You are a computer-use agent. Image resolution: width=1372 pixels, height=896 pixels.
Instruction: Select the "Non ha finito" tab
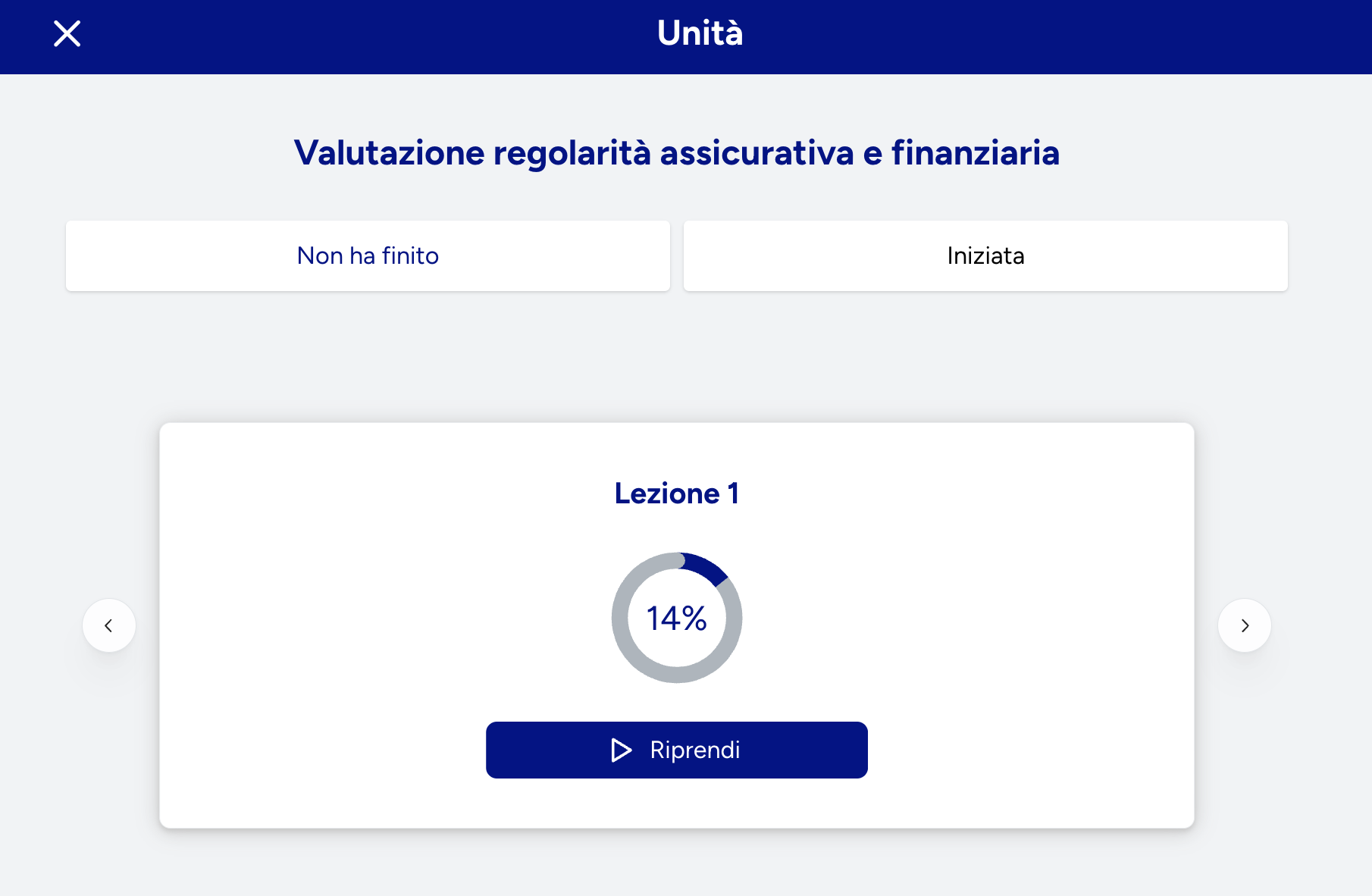pos(368,255)
